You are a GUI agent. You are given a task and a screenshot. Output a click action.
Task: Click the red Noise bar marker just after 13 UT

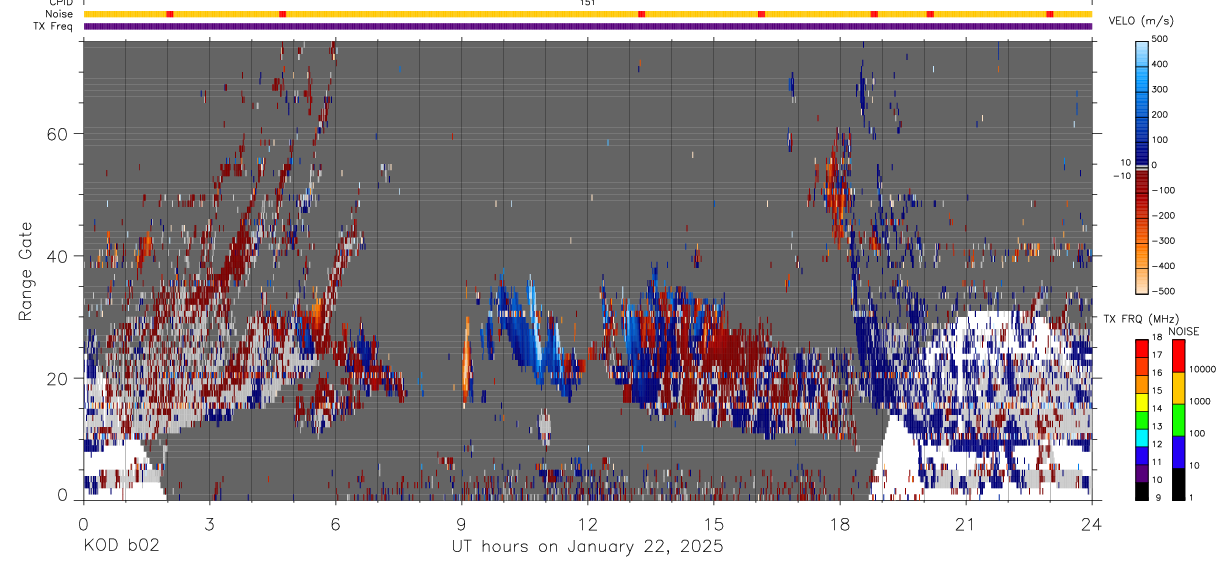(641, 14)
